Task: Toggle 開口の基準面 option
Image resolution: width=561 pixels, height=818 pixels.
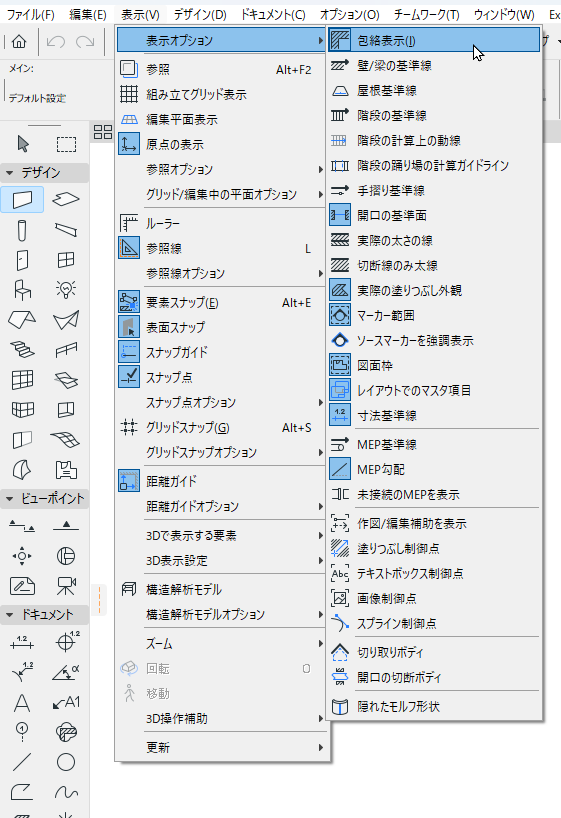Action: click(x=434, y=215)
